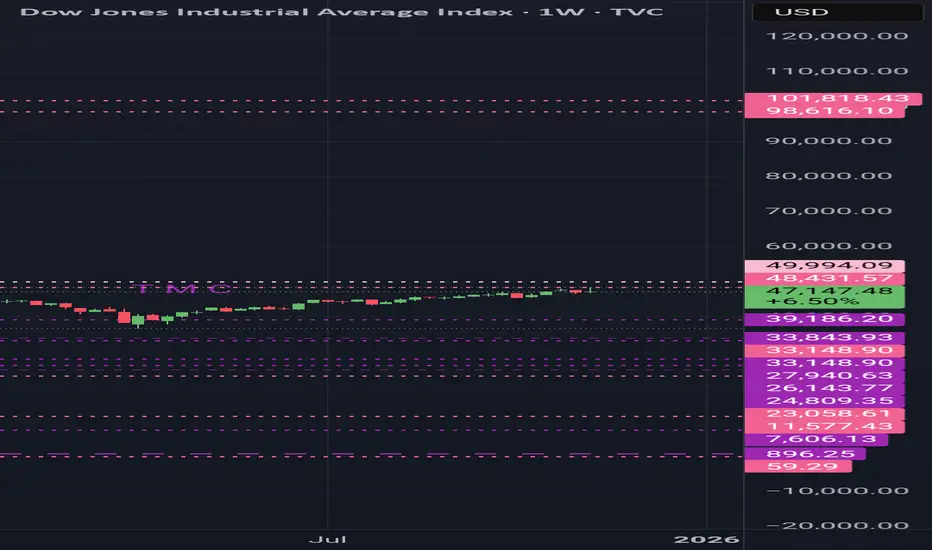Click the 120,000.00 price axis tick
This screenshot has height=550, width=932.
(837, 36)
